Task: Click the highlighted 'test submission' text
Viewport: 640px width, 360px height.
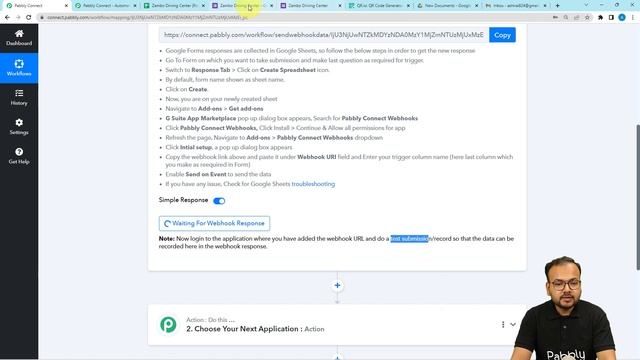Action: [409, 239]
